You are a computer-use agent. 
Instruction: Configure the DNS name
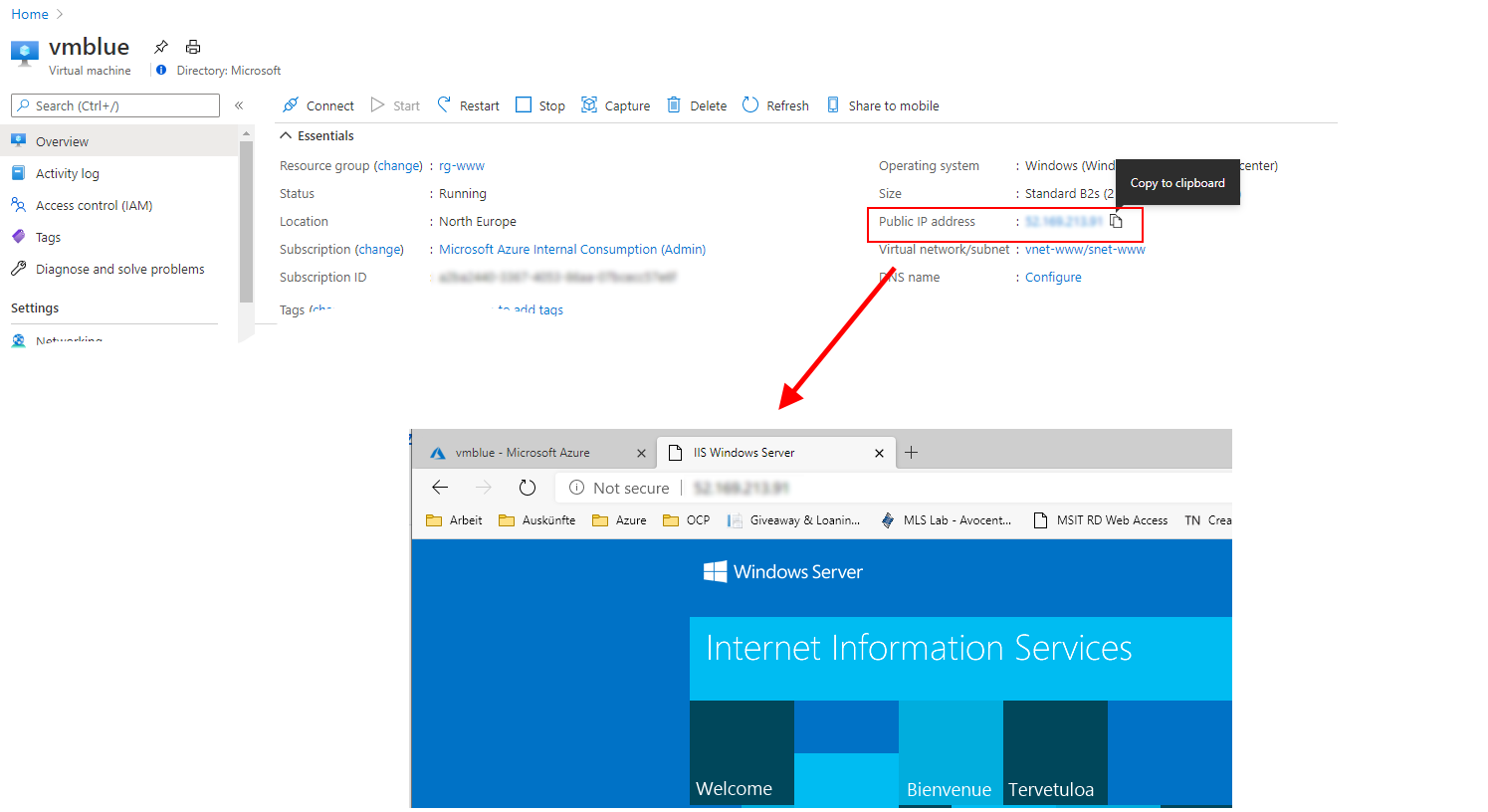pos(1052,277)
